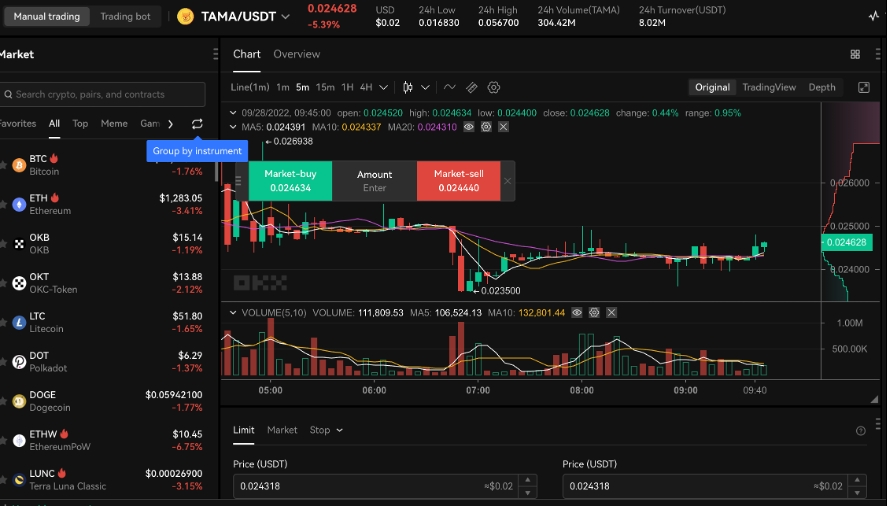
Task: Select the drawing ruler tool
Action: (471, 87)
